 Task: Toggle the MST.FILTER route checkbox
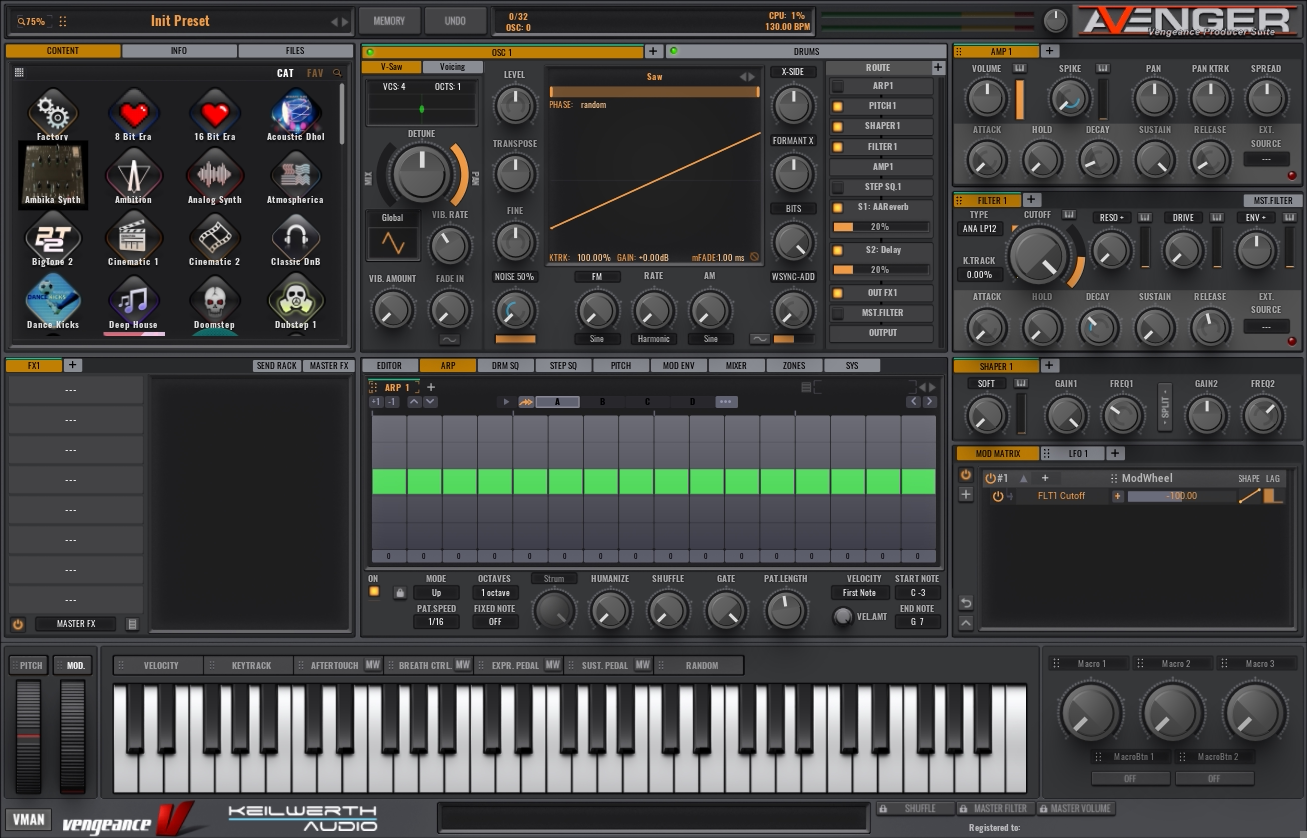pos(838,313)
